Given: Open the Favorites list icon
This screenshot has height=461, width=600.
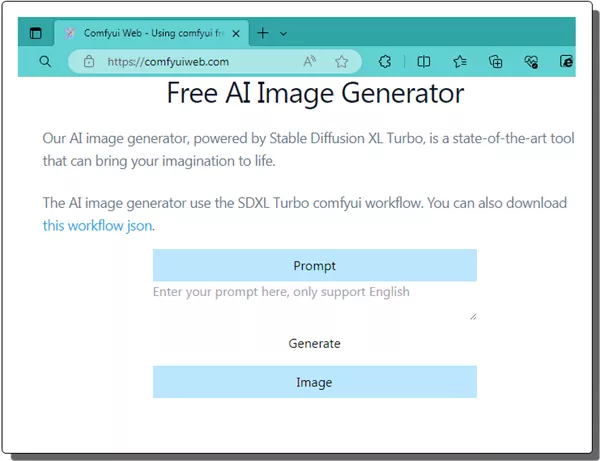Looking at the screenshot, I should (x=460, y=61).
